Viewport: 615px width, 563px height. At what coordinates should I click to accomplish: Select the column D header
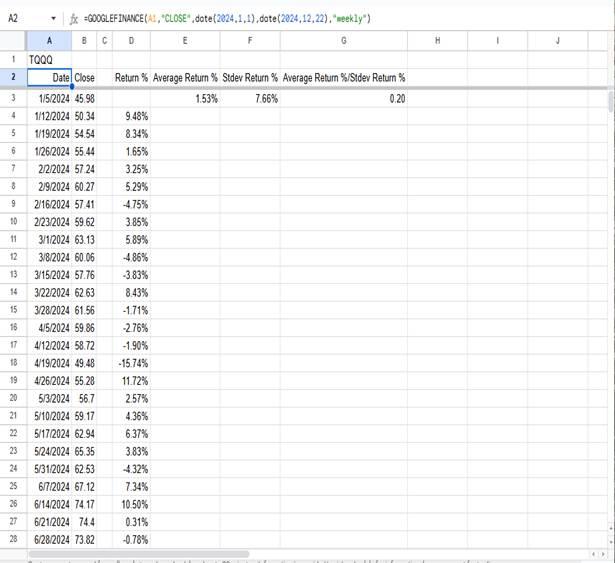pyautogui.click(x=131, y=40)
